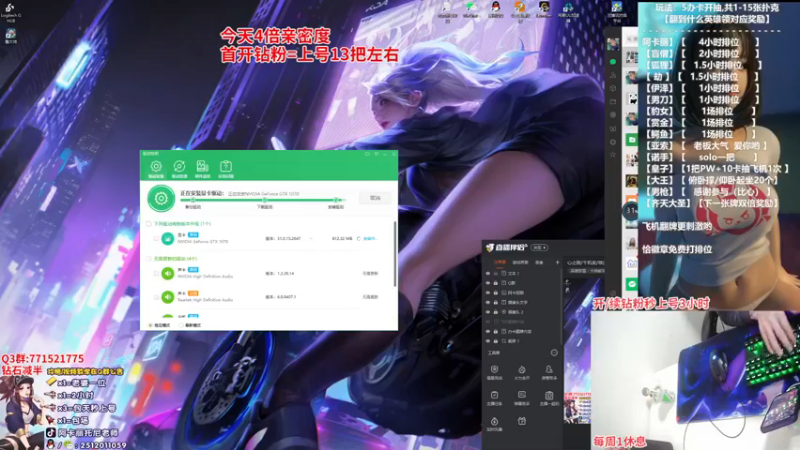Select the Realtek High Definition Audio row text
Image resolution: width=800 pixels, height=450 pixels.
(x=205, y=300)
